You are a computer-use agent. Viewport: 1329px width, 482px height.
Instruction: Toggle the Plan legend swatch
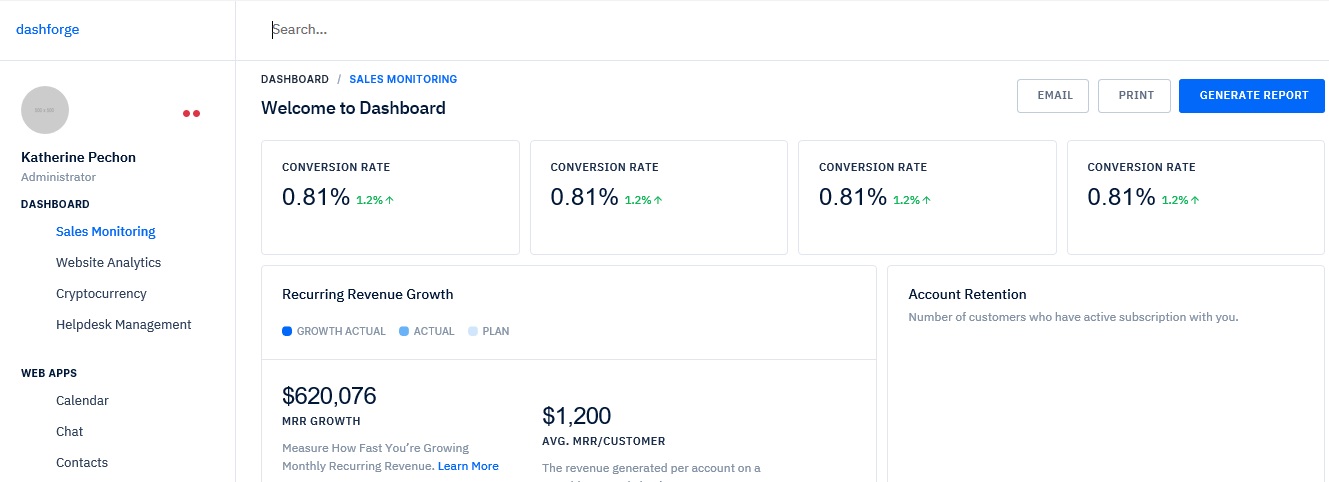(473, 331)
